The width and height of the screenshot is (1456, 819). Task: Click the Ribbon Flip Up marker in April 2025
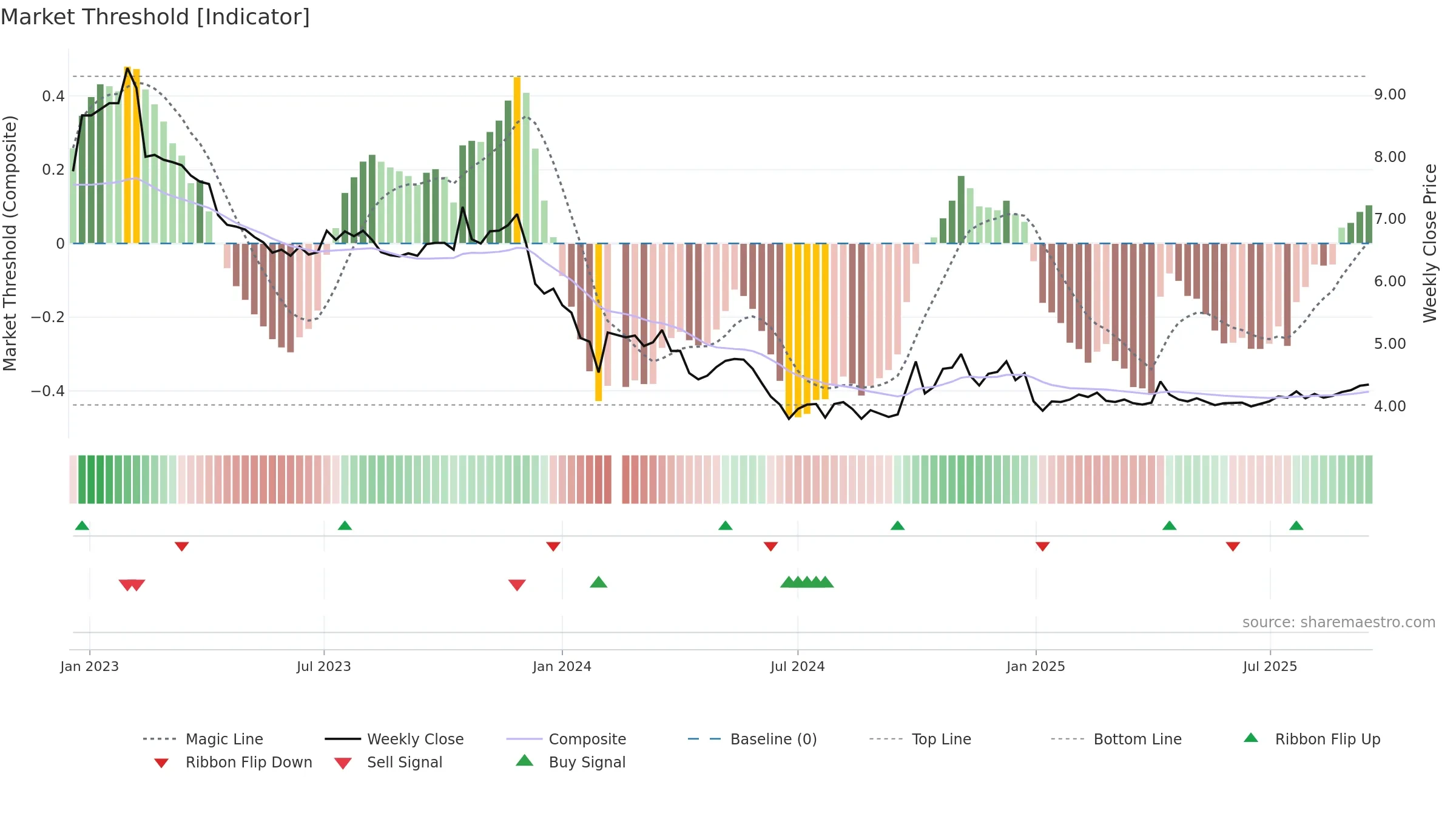pos(1169,525)
